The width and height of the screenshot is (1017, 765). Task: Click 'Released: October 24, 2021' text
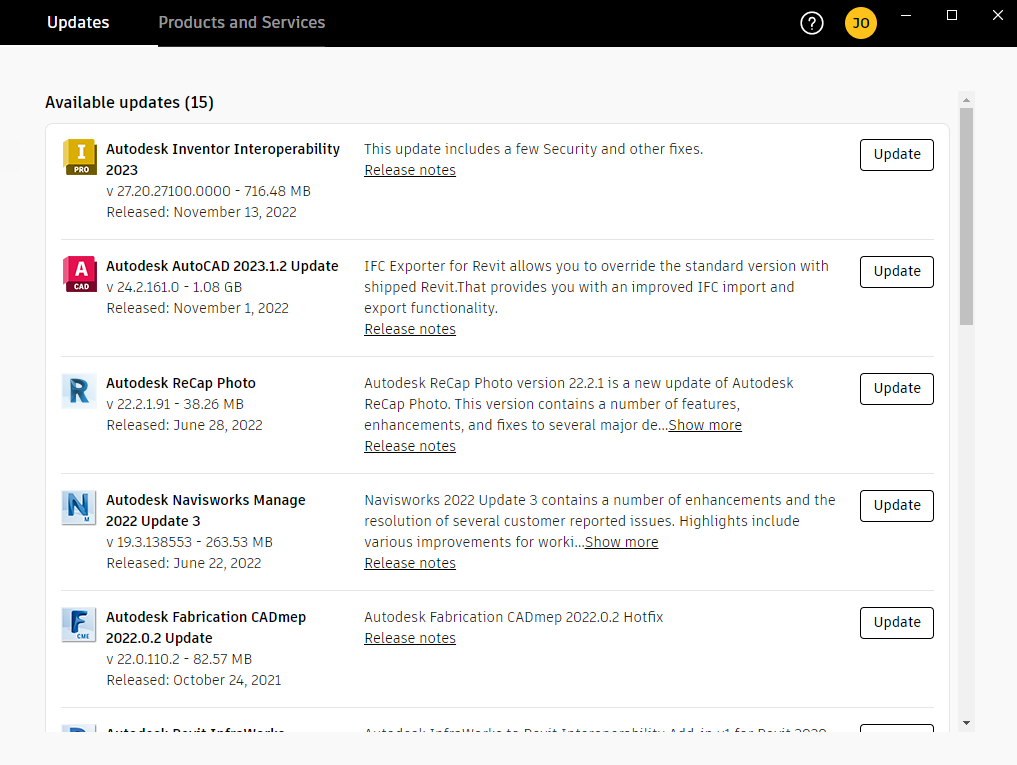pyautogui.click(x=194, y=680)
